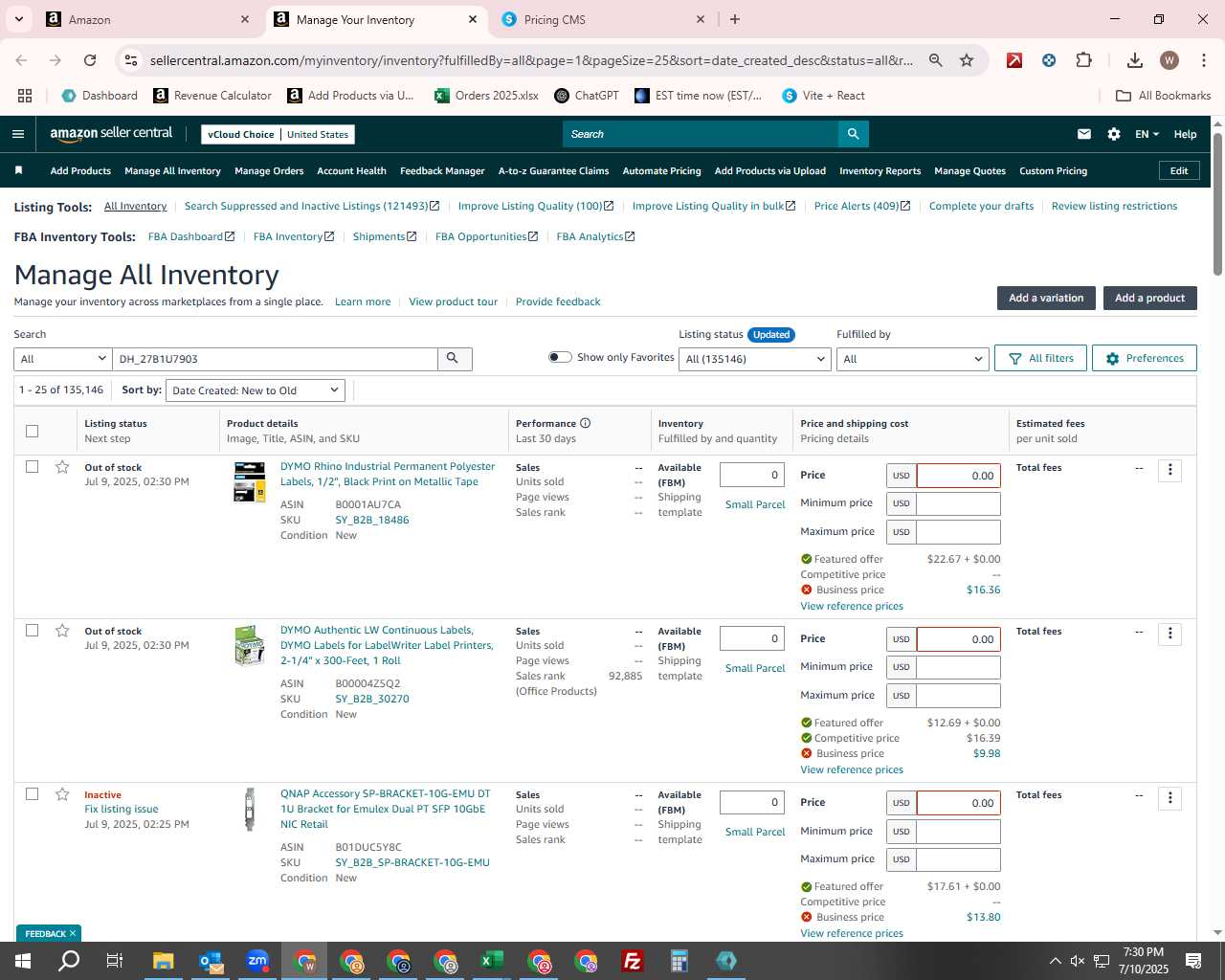Open actions menu for QNAP bracket listing

tap(1169, 798)
